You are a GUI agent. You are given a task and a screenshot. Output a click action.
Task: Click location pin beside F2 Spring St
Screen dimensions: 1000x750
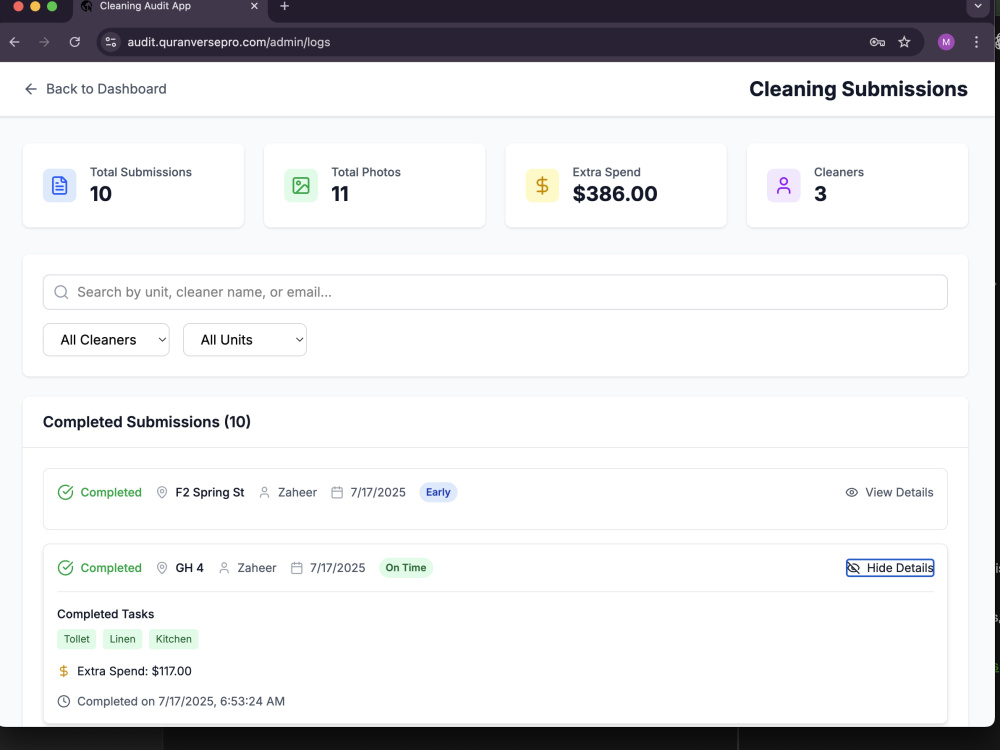[162, 492]
